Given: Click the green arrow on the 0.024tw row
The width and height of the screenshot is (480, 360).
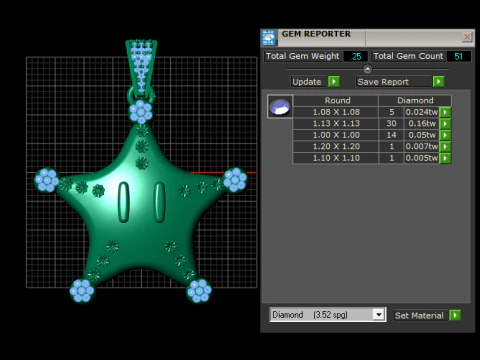Looking at the screenshot, I should click(445, 112).
